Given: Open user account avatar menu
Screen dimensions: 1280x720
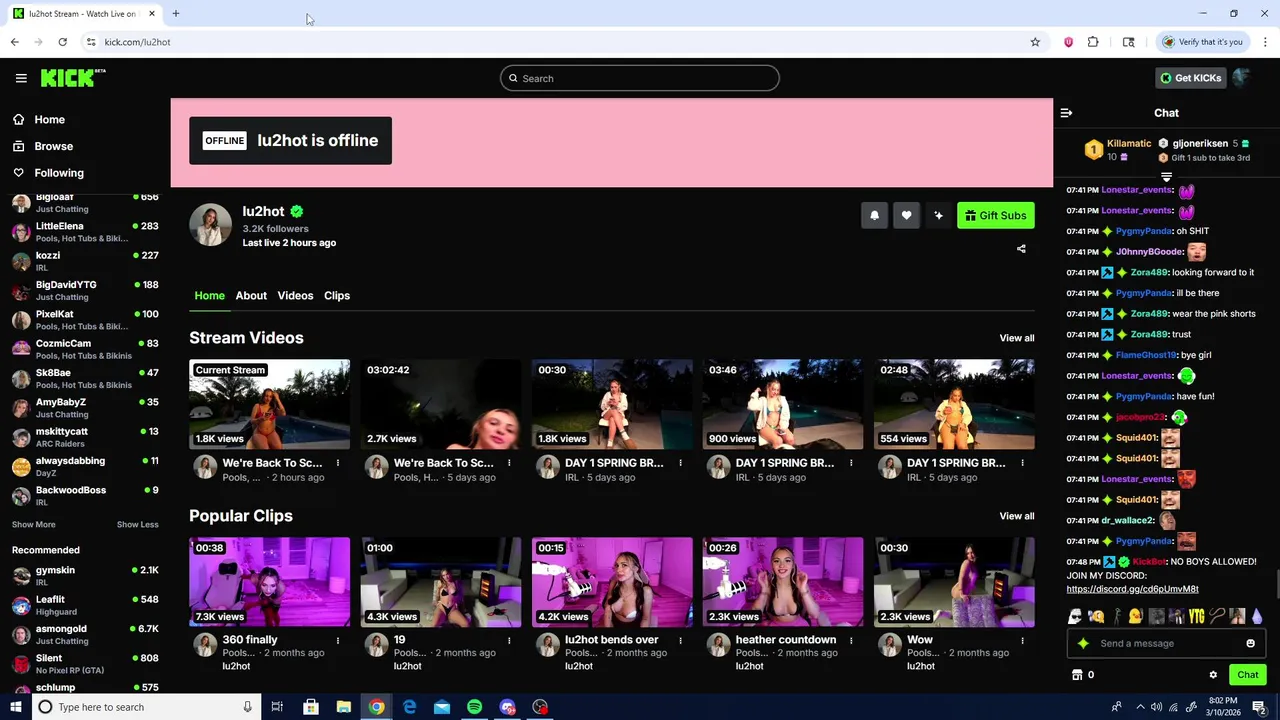Looking at the screenshot, I should (x=1242, y=78).
